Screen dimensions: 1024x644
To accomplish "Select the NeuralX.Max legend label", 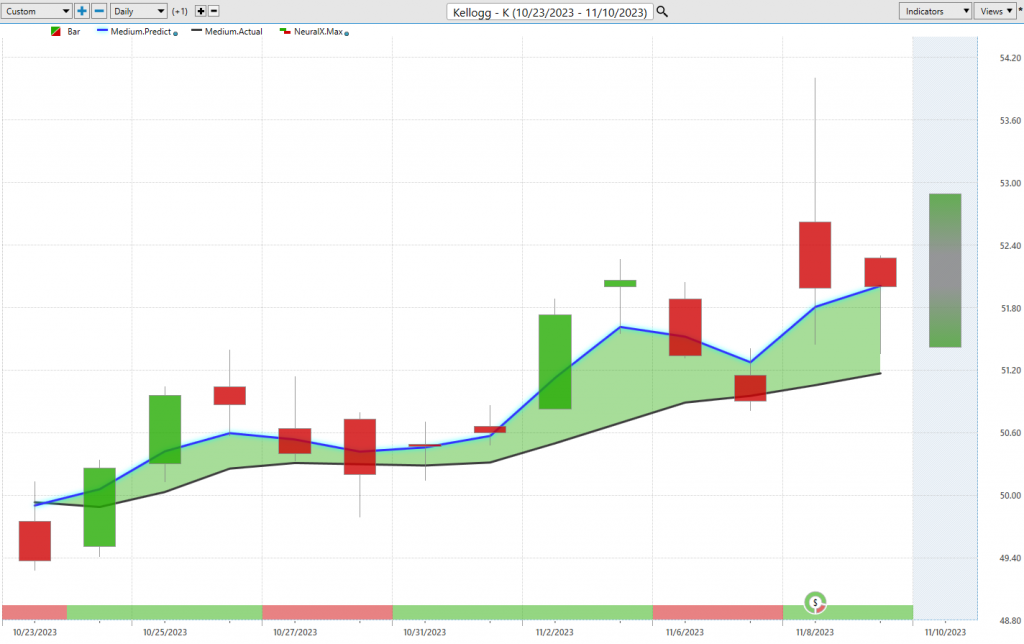I will coord(318,31).
